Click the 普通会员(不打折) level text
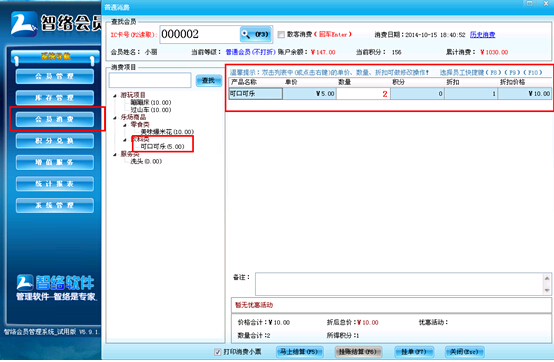This screenshot has height=362, width=554. [251, 52]
